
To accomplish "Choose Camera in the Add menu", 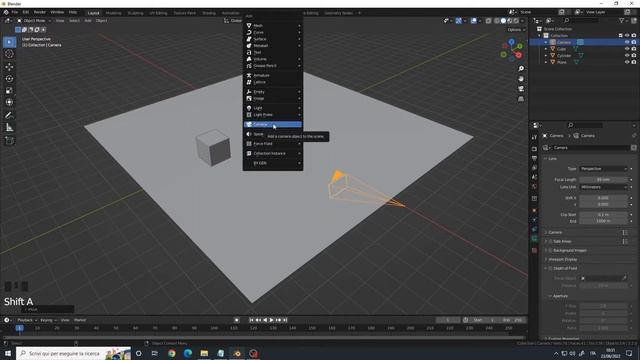I will point(273,124).
